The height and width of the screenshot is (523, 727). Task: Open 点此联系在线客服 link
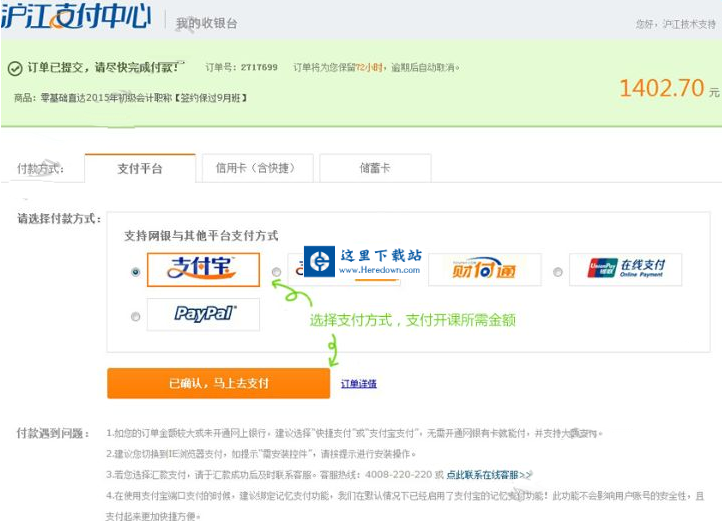pos(488,474)
